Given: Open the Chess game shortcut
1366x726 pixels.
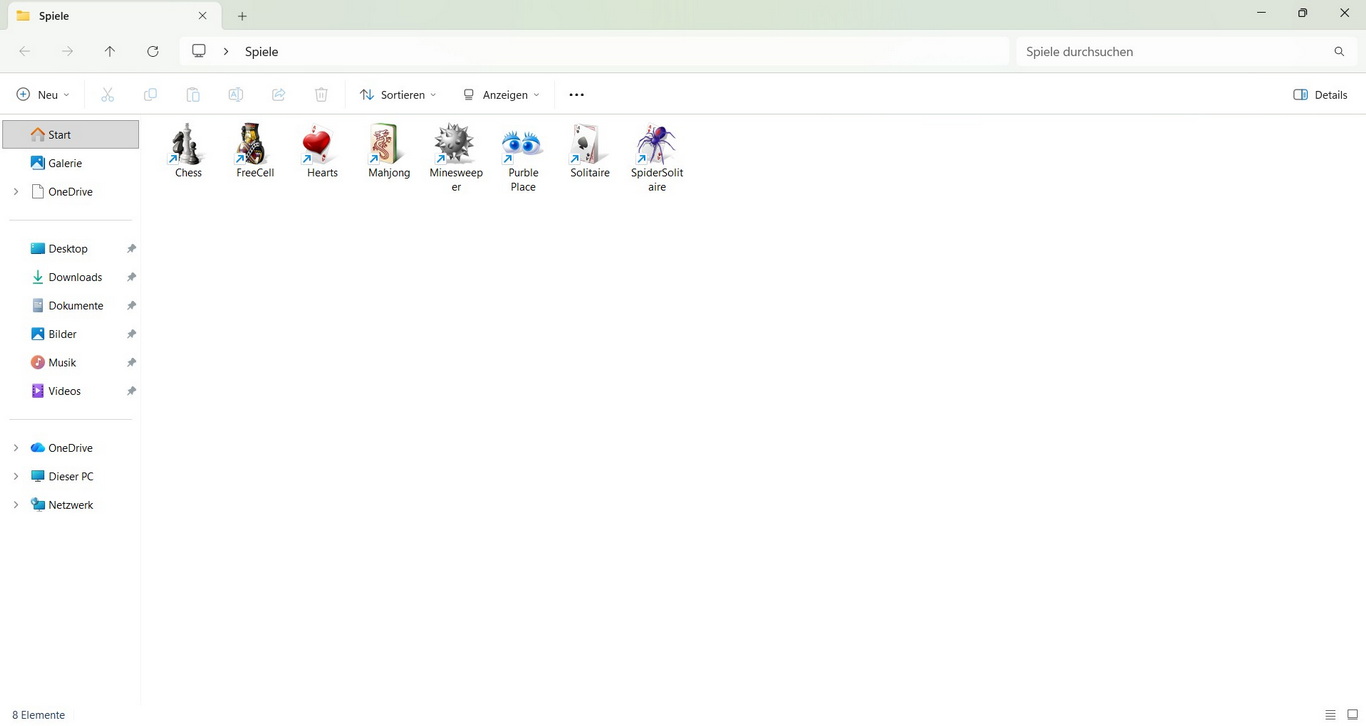Looking at the screenshot, I should coord(188,146).
